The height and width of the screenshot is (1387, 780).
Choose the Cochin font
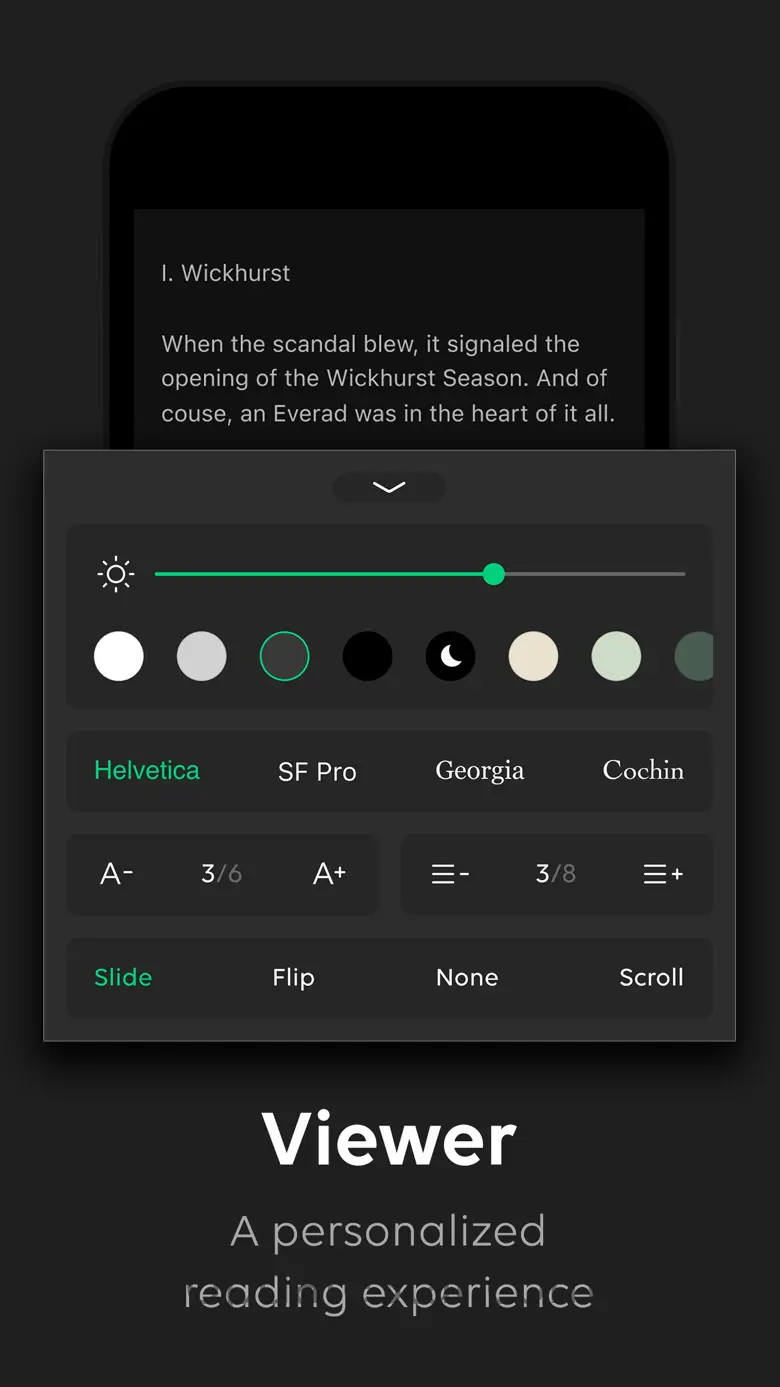tap(643, 771)
